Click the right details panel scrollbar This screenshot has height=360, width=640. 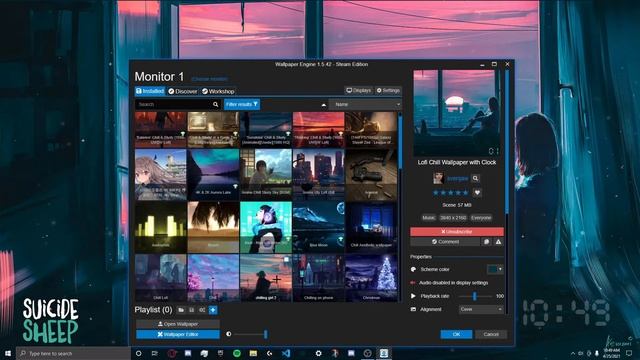[x=507, y=141]
